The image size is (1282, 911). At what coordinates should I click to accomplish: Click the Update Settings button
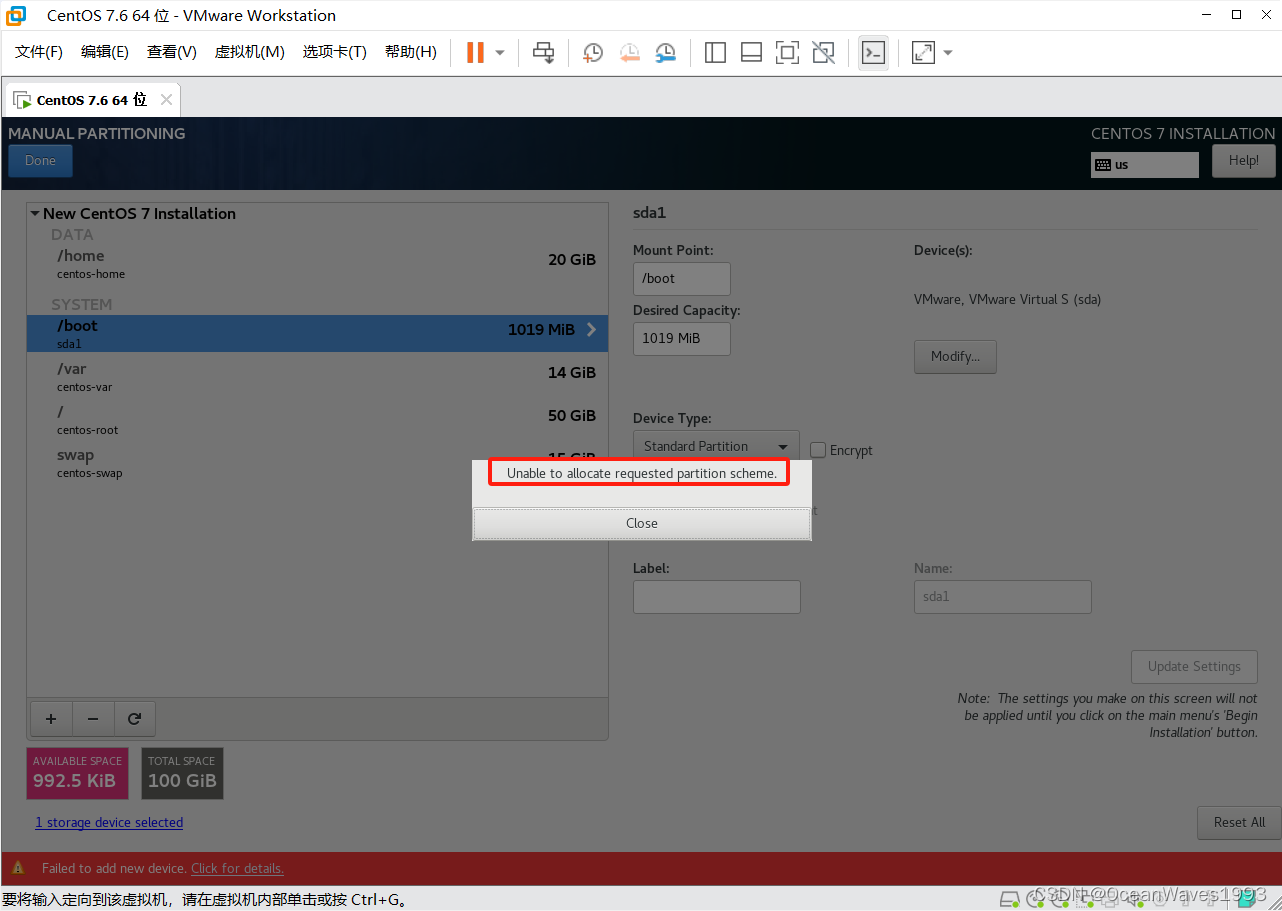(x=1194, y=667)
